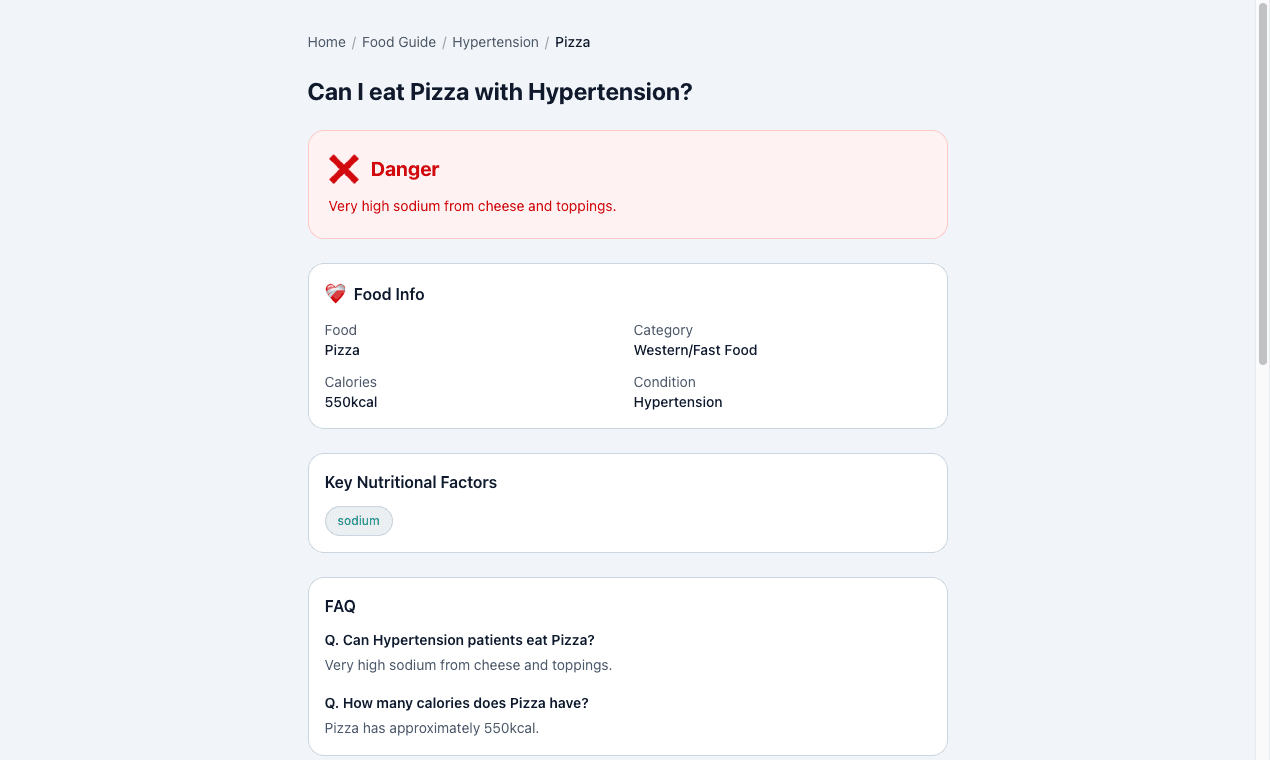
Task: Click the Food label showing Pizza
Action: [x=342, y=350]
